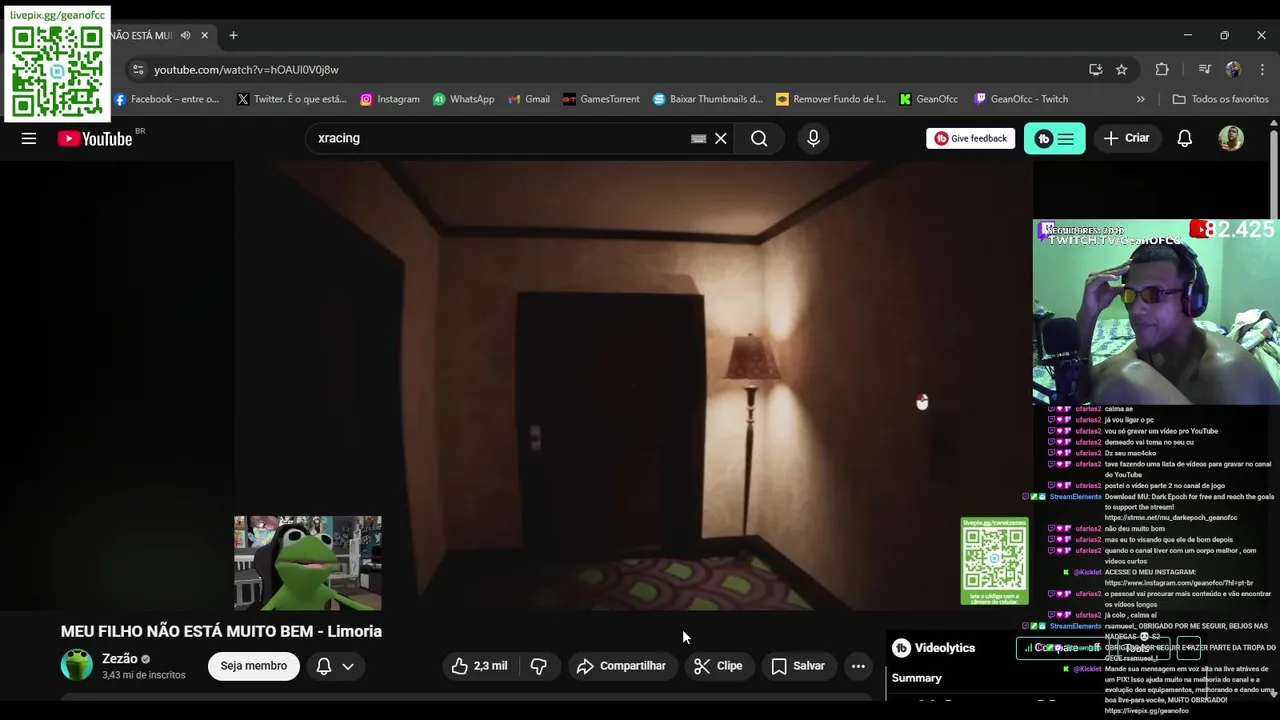Image resolution: width=1280 pixels, height=720 pixels.
Task: Open browser extensions puzzle icon
Action: 1161,69
